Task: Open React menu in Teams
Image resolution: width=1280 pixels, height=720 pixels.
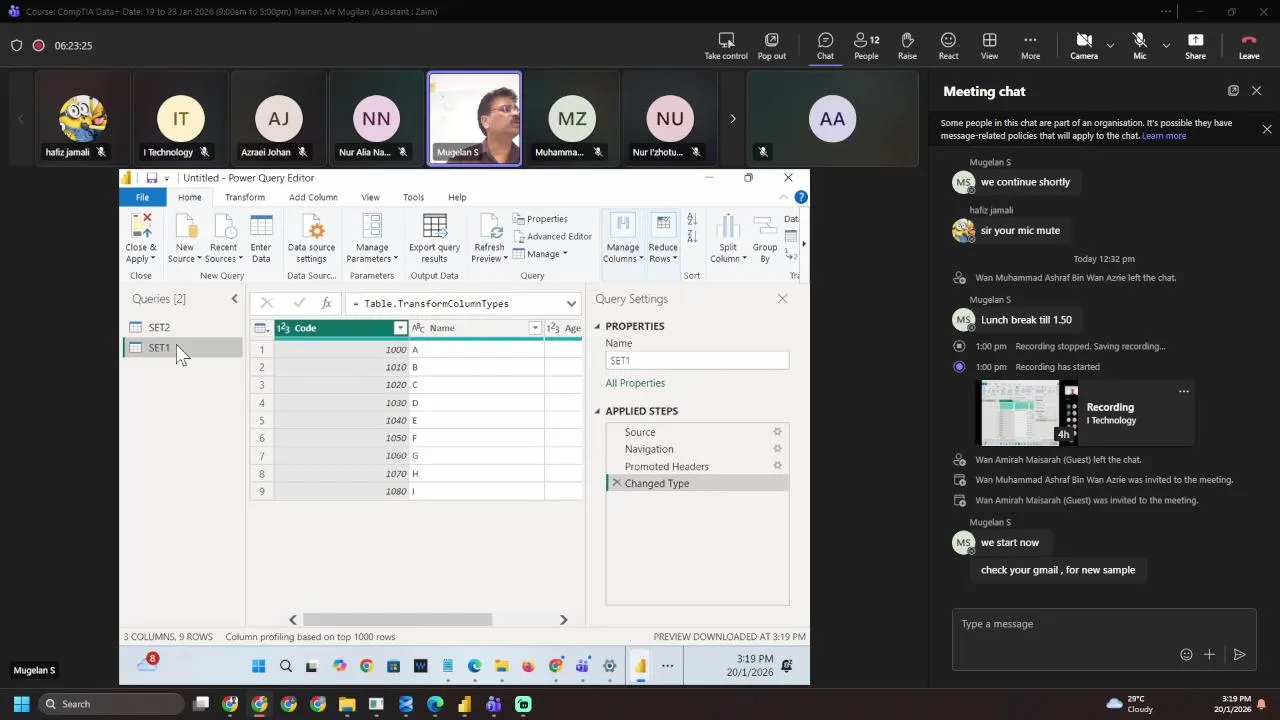Action: pos(948,46)
